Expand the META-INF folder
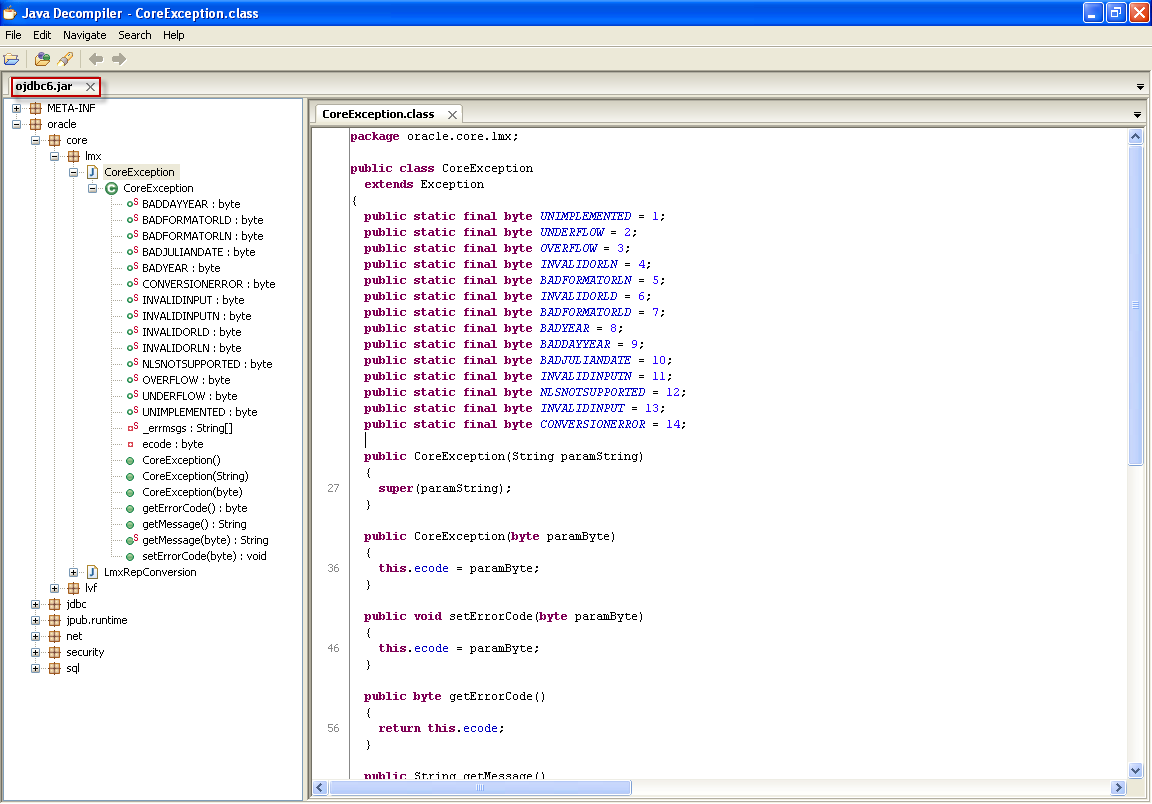This screenshot has width=1152, height=804. (17, 108)
